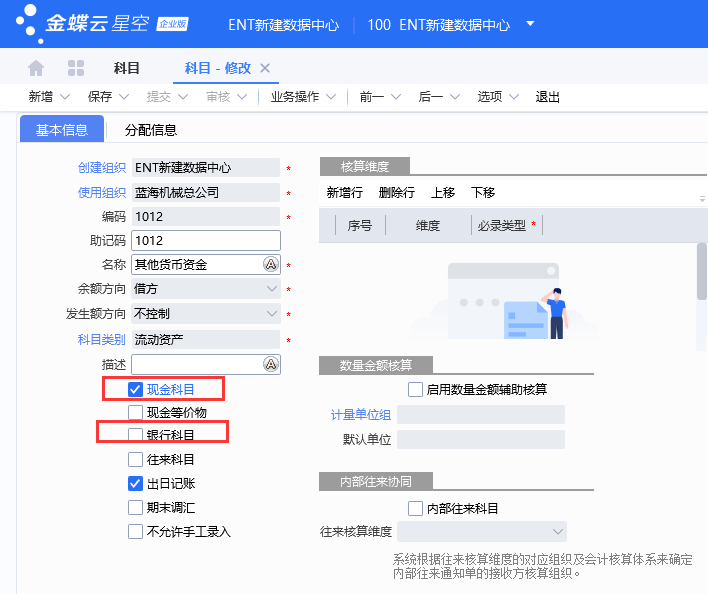Screen dimensions: 708x594
Task: Uncheck the 现金科目 checkbox
Action: coord(136,388)
